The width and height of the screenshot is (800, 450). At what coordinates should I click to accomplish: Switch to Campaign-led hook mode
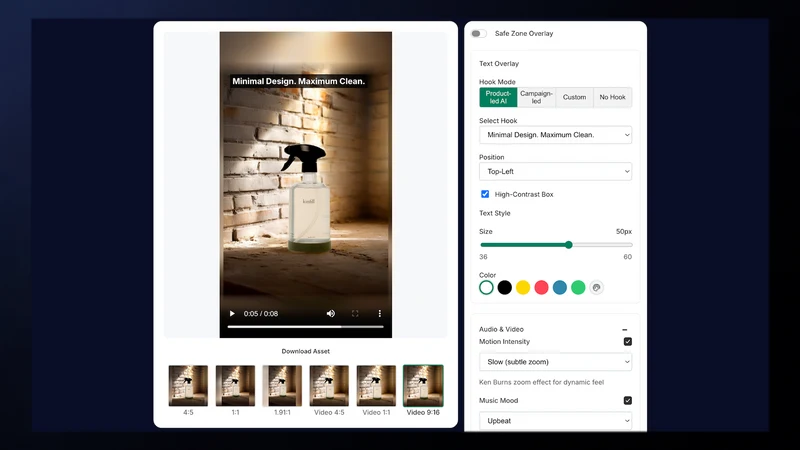[536, 97]
